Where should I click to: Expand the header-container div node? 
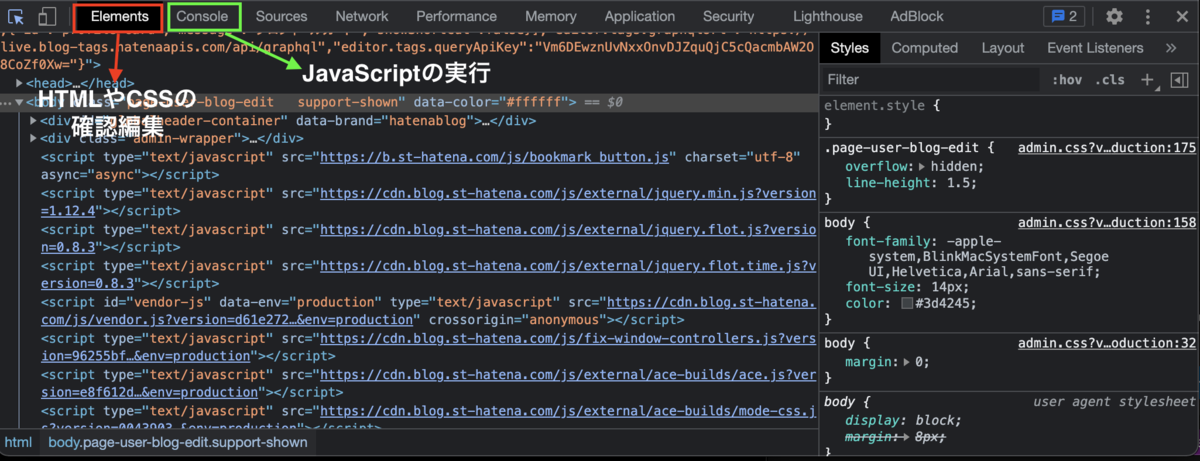34,121
